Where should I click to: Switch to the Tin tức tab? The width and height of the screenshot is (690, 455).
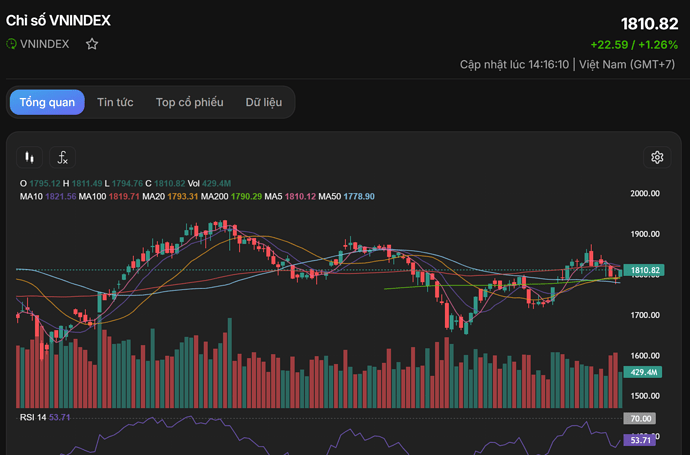pos(115,102)
